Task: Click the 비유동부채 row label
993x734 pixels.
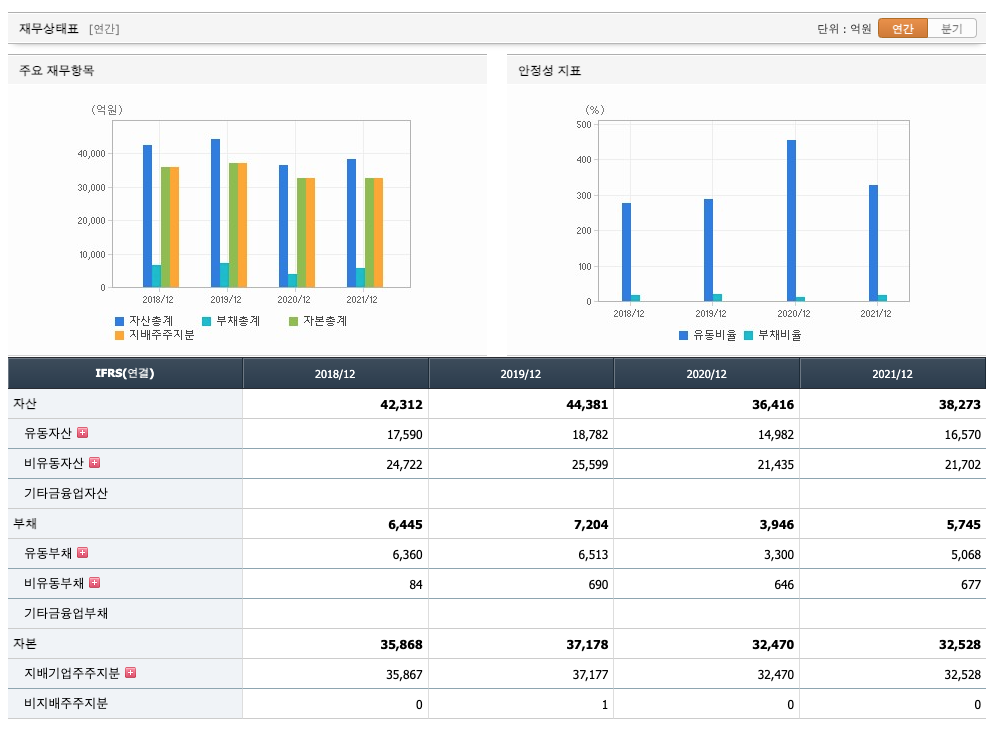Action: click(54, 583)
